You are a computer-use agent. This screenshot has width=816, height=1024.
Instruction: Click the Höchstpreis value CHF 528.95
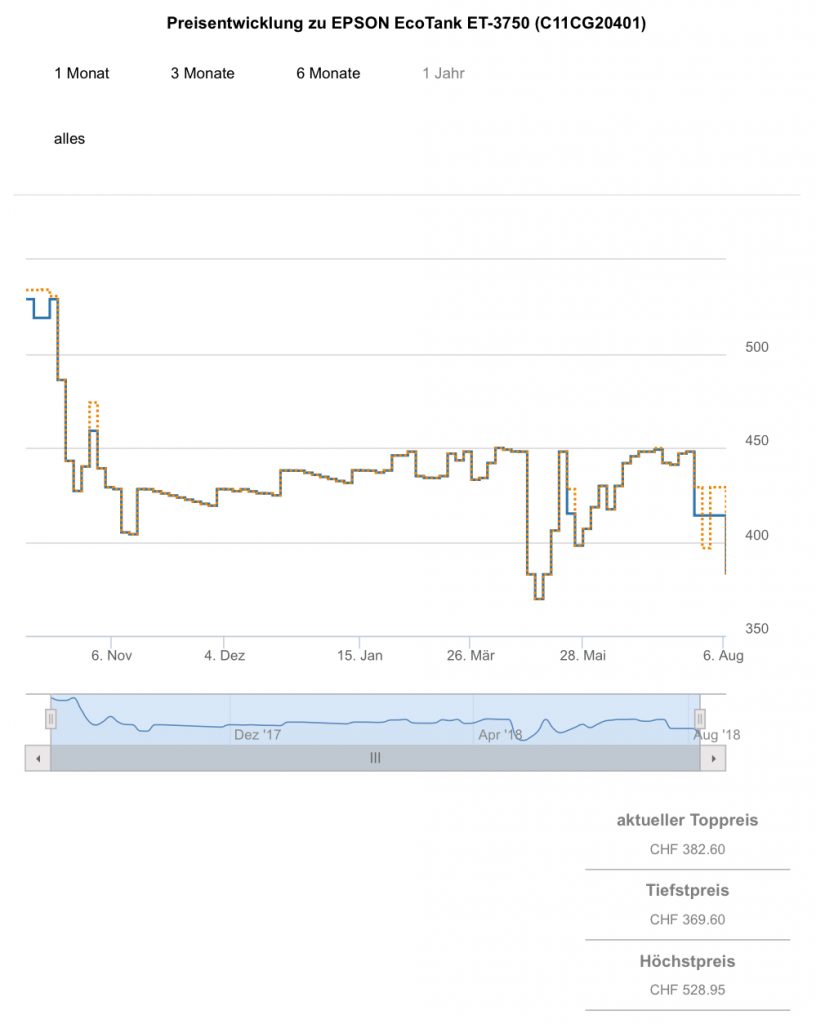pyautogui.click(x=687, y=990)
